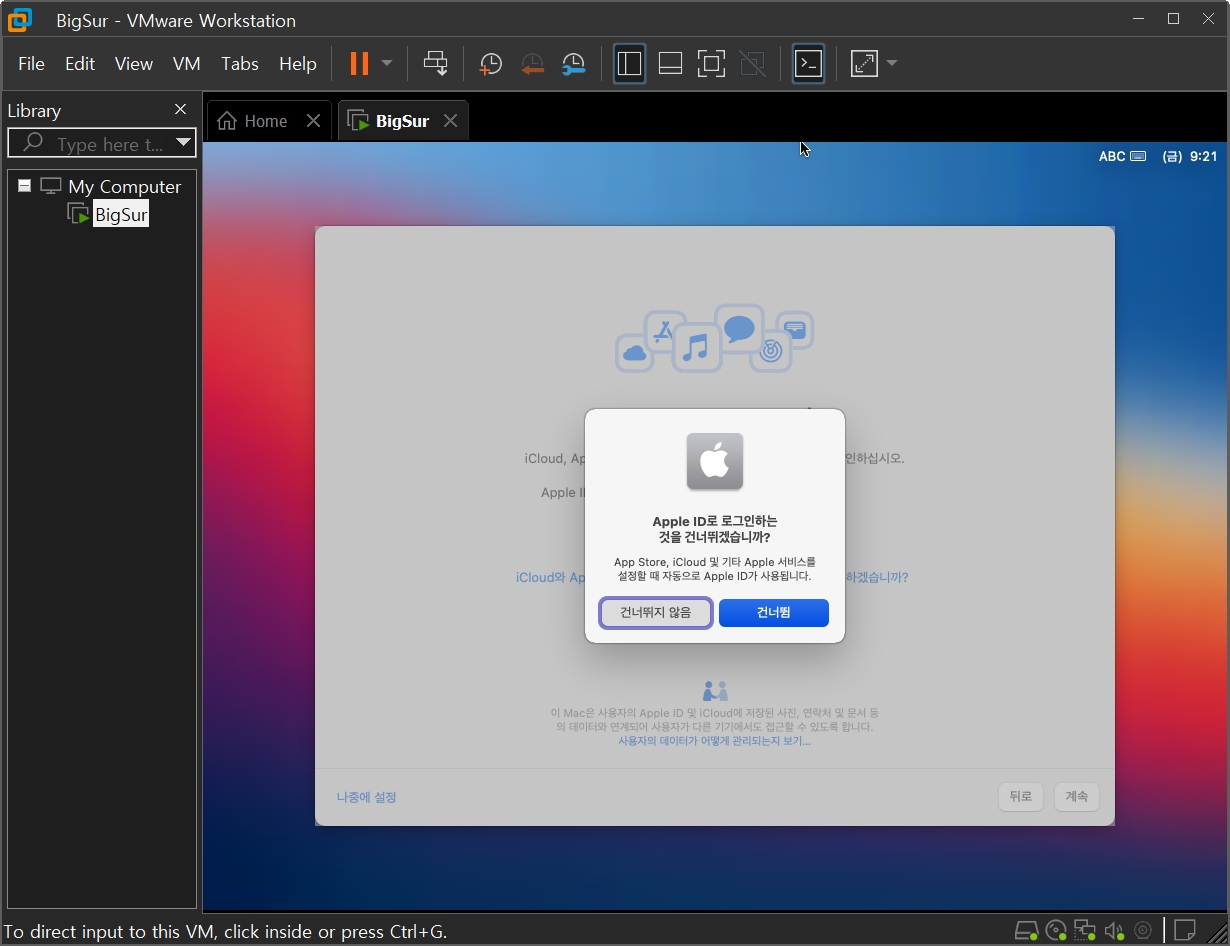Toggle the thumbnail bar view
The width and height of the screenshot is (1230, 946).
tap(670, 64)
